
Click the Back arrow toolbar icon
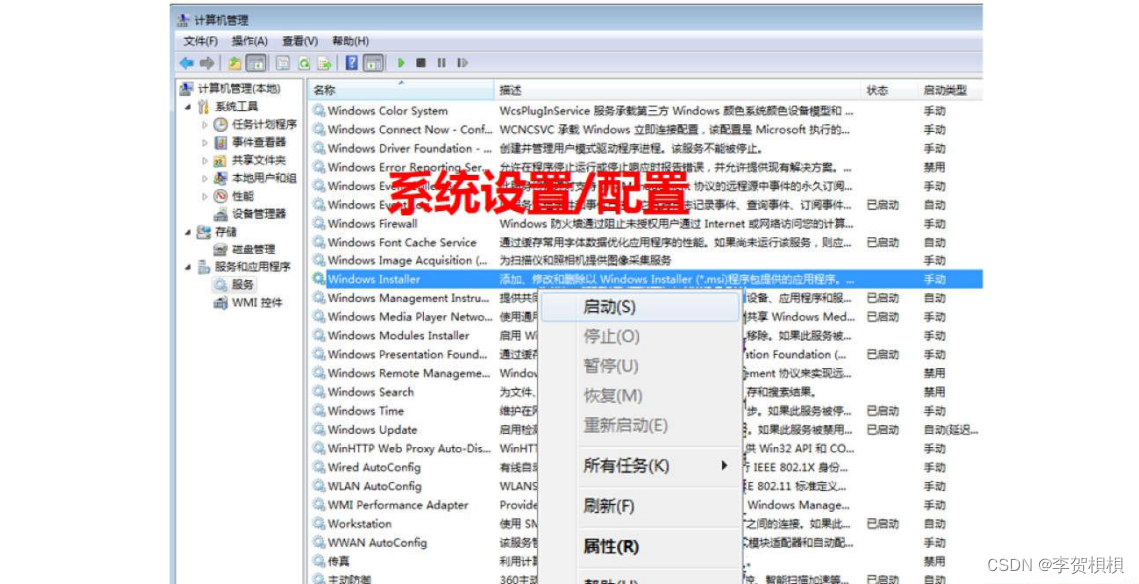(187, 63)
